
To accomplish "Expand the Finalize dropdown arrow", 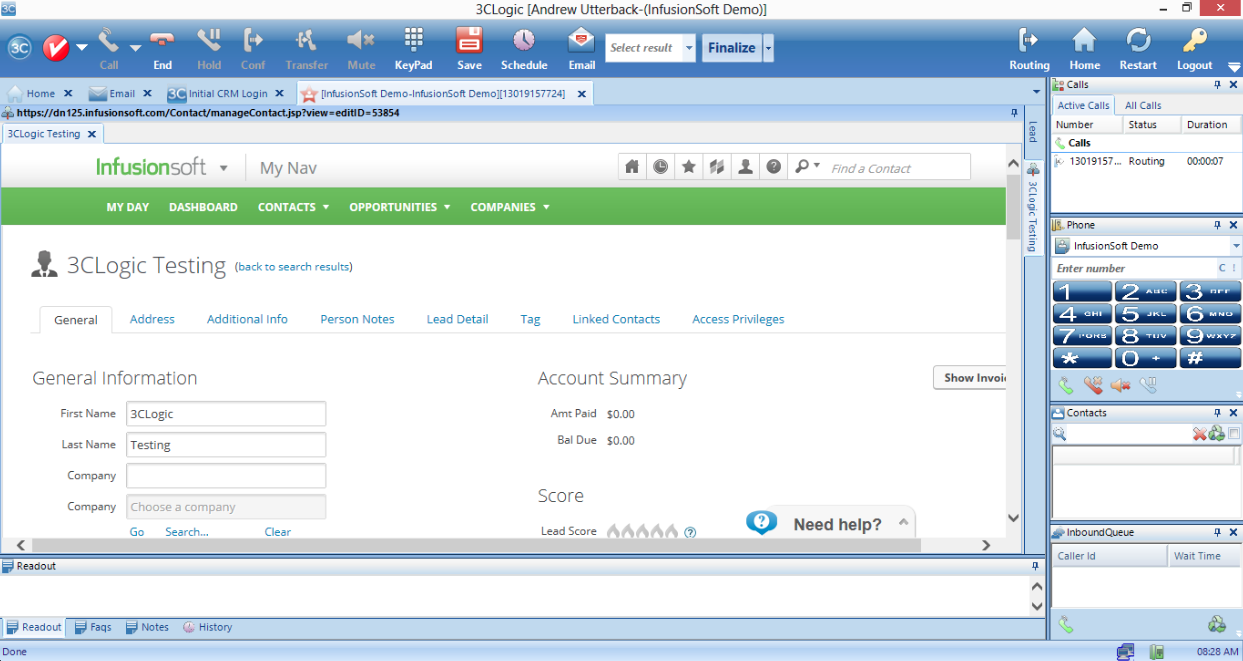I will 768,48.
